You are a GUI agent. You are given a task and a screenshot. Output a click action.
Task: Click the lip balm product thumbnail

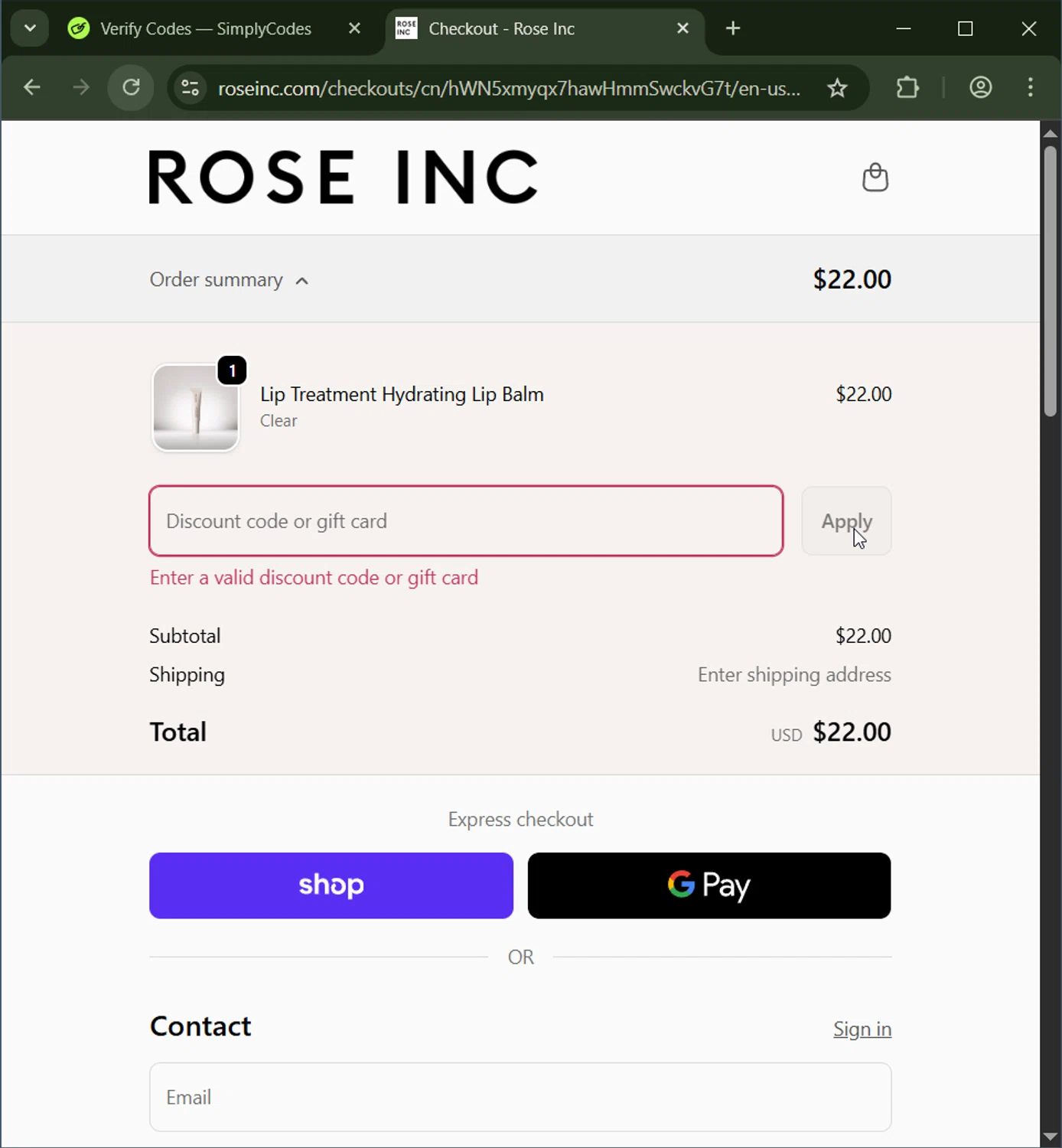click(196, 408)
